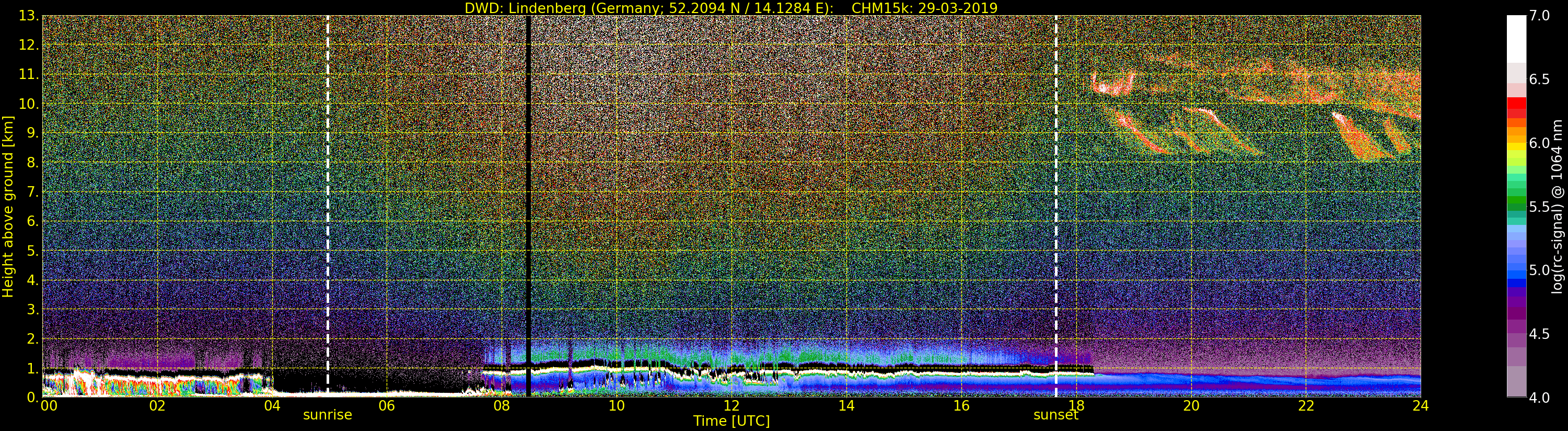Click the time tick label '16'
1568x431 pixels.
click(961, 406)
